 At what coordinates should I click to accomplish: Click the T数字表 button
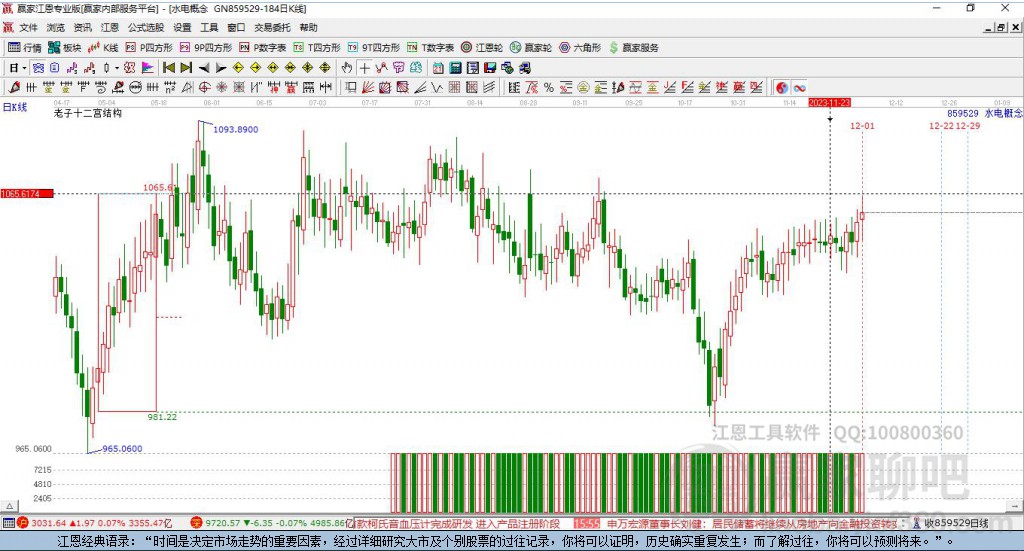[x=430, y=47]
